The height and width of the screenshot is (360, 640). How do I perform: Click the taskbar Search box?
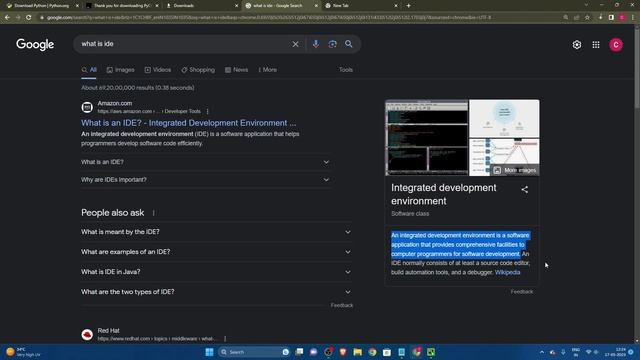click(x=254, y=352)
